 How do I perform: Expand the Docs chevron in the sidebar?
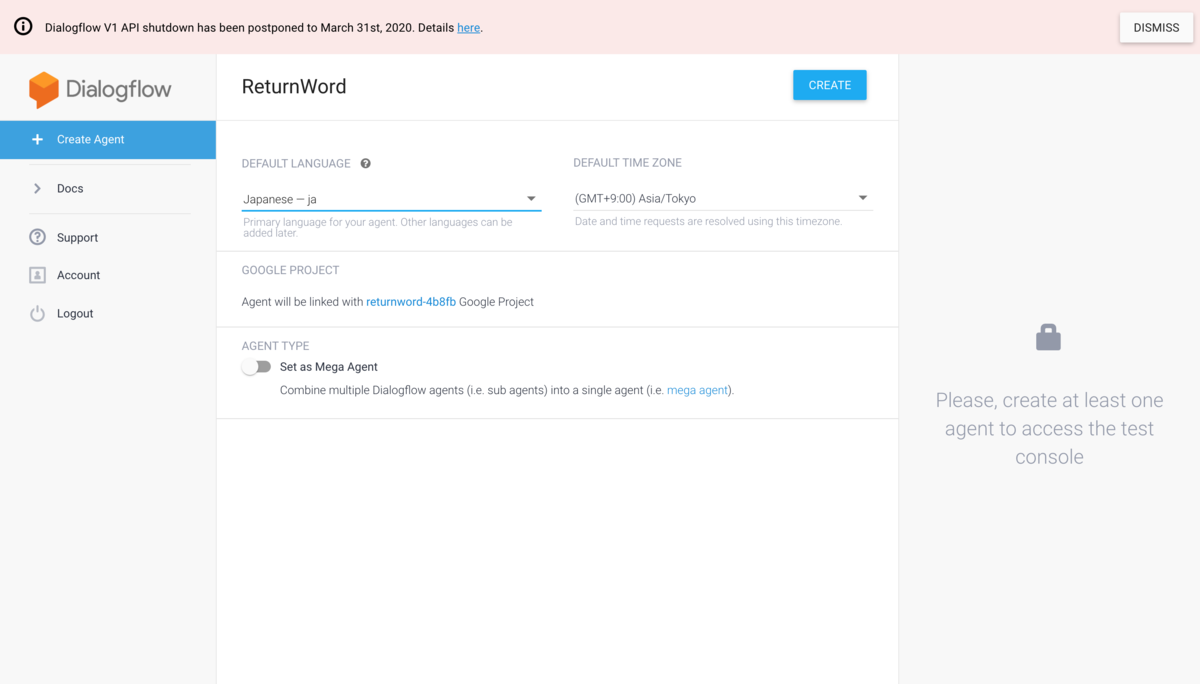click(37, 188)
